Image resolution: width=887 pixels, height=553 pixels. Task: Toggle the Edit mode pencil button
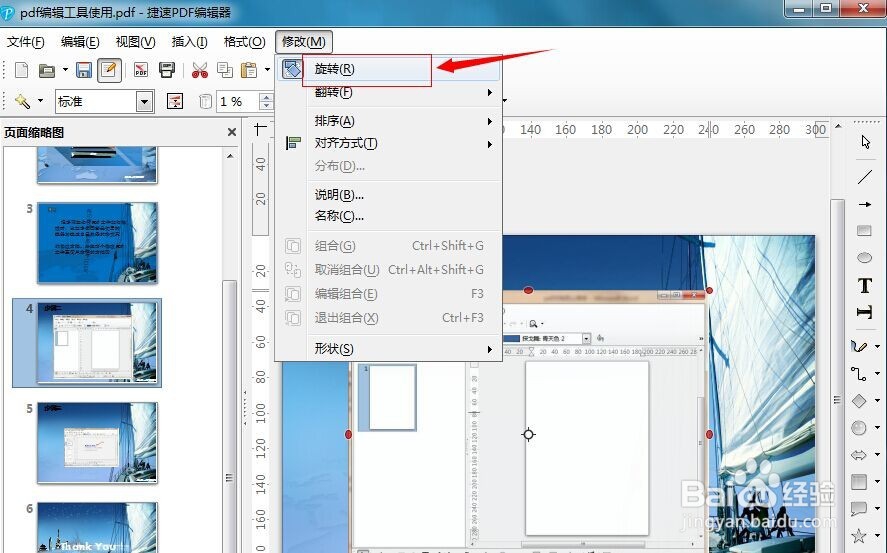109,70
